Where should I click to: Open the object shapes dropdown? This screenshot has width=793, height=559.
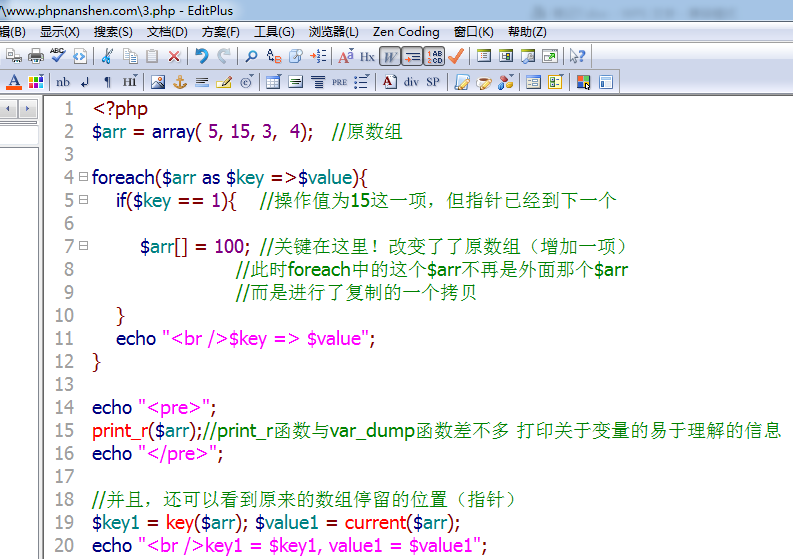coord(506,82)
